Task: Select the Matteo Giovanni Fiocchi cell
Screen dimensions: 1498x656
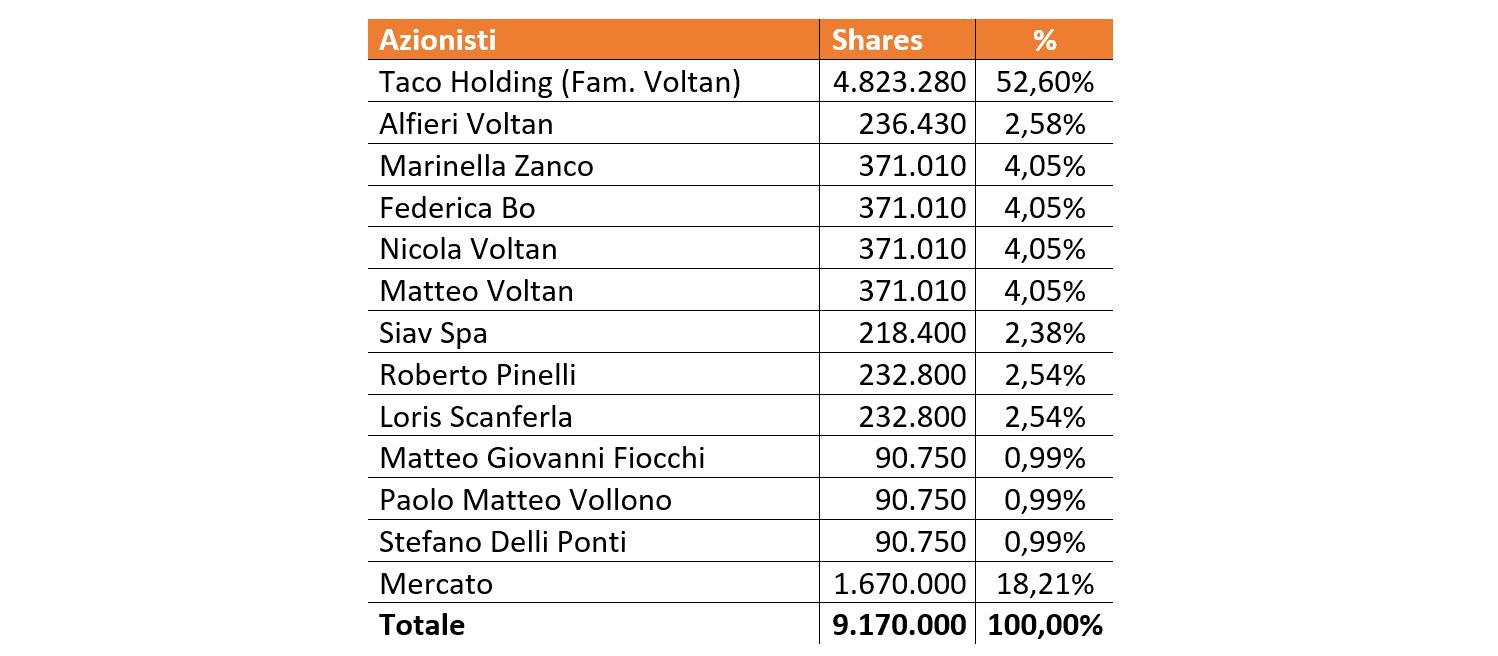Action: [593, 457]
